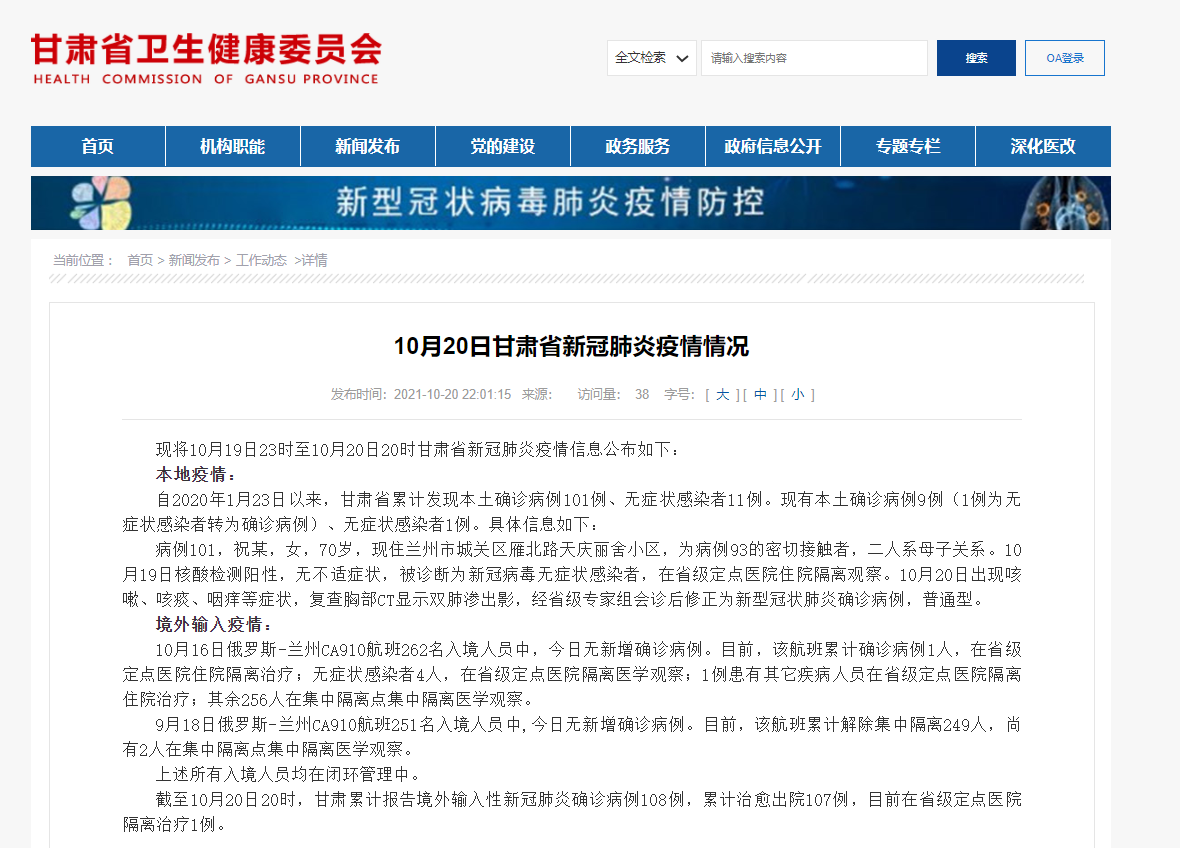Click the line 上述所有入境人员均在闭环管理中
Image resolution: width=1180 pixels, height=848 pixels.
(287, 774)
